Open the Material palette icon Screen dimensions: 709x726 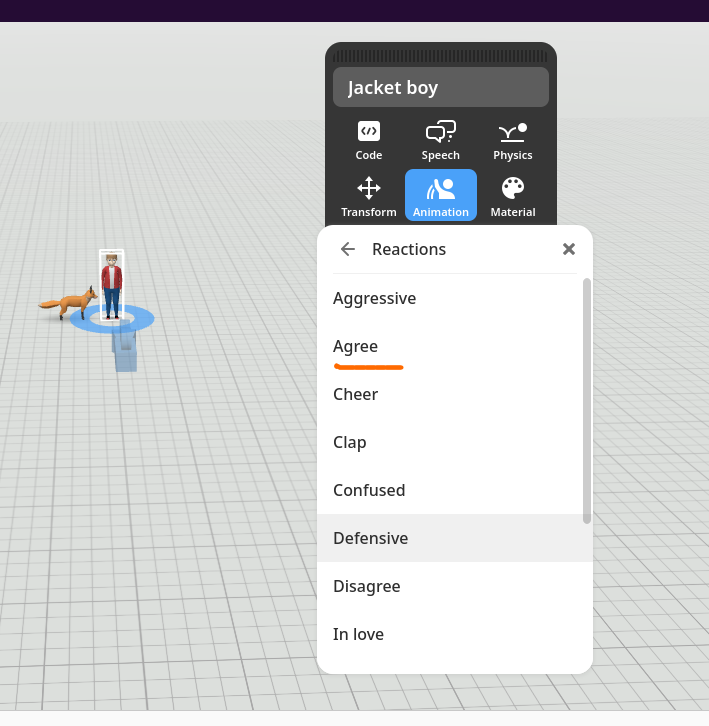[x=513, y=196]
